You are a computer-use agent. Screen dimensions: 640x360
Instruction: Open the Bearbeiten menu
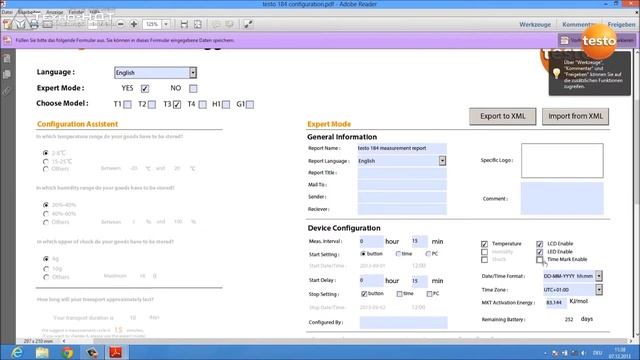coord(29,12)
